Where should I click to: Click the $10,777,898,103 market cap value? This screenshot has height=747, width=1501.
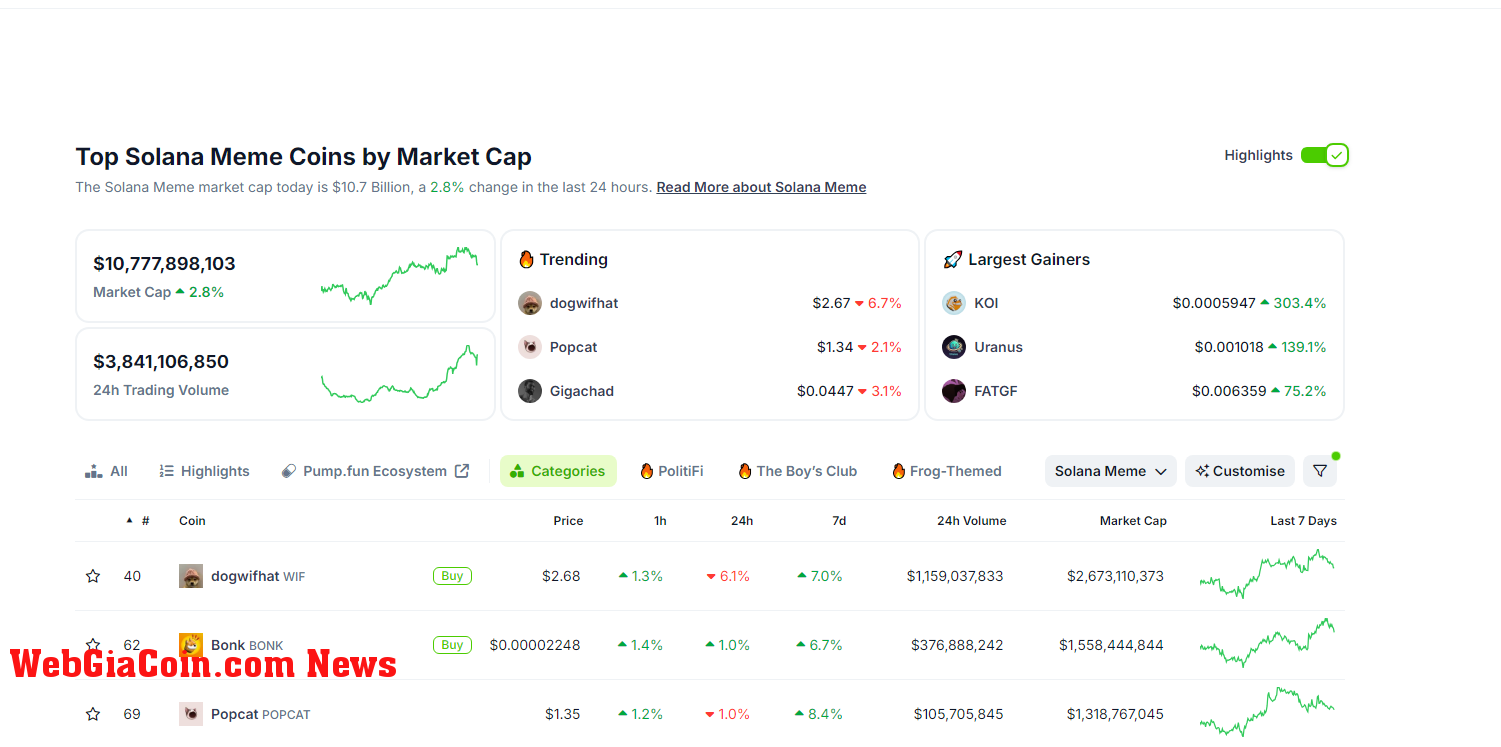pos(164,264)
